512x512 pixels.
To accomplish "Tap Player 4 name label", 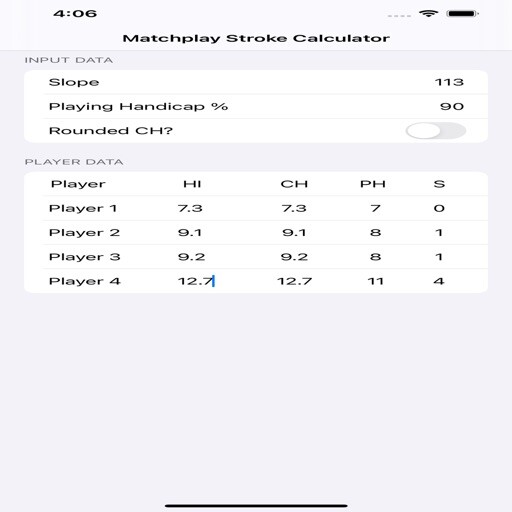I will [x=84, y=281].
